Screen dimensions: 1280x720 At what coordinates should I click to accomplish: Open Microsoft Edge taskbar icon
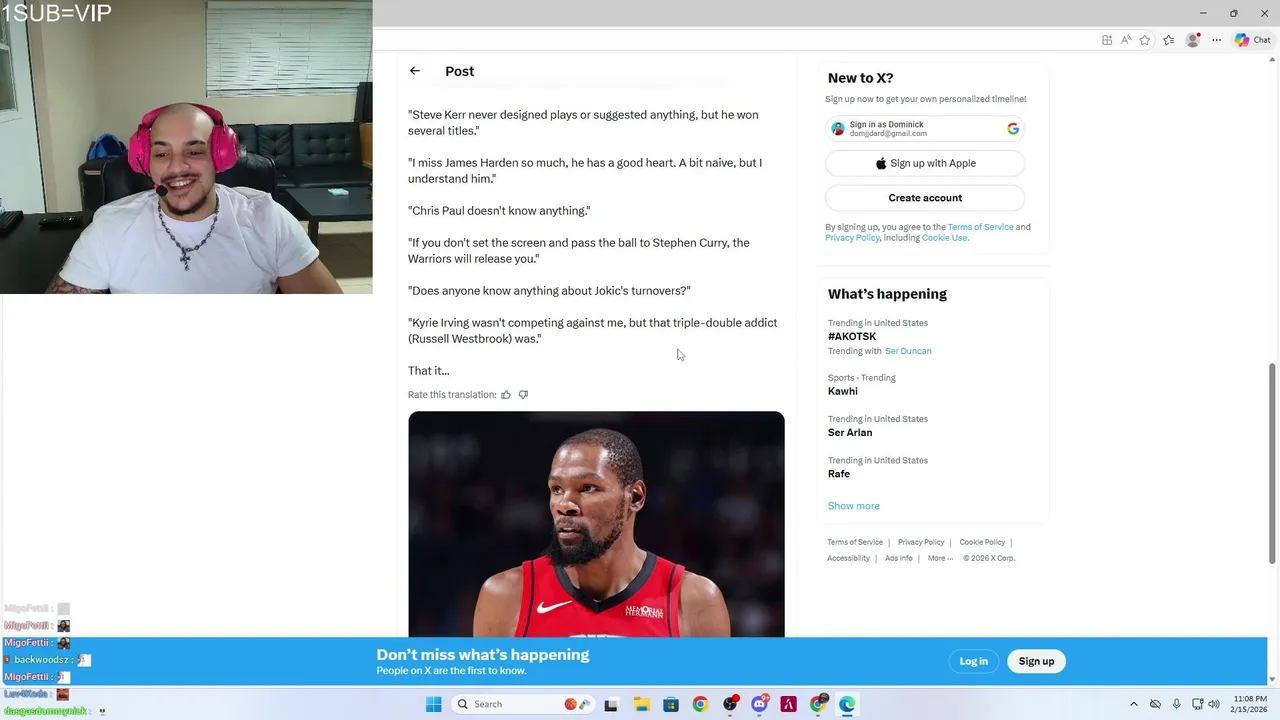point(847,704)
